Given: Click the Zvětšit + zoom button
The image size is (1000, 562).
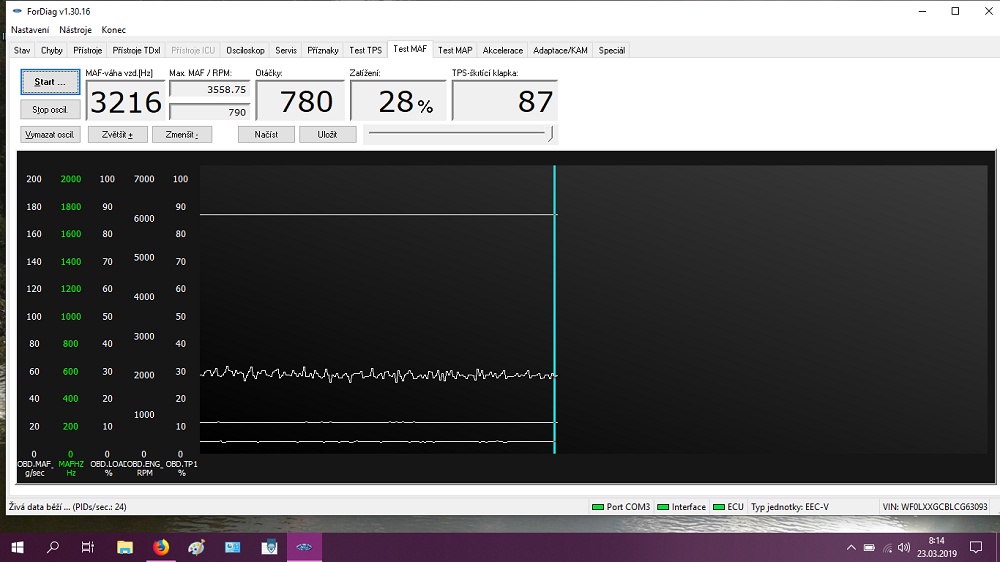Looking at the screenshot, I should [x=117, y=134].
